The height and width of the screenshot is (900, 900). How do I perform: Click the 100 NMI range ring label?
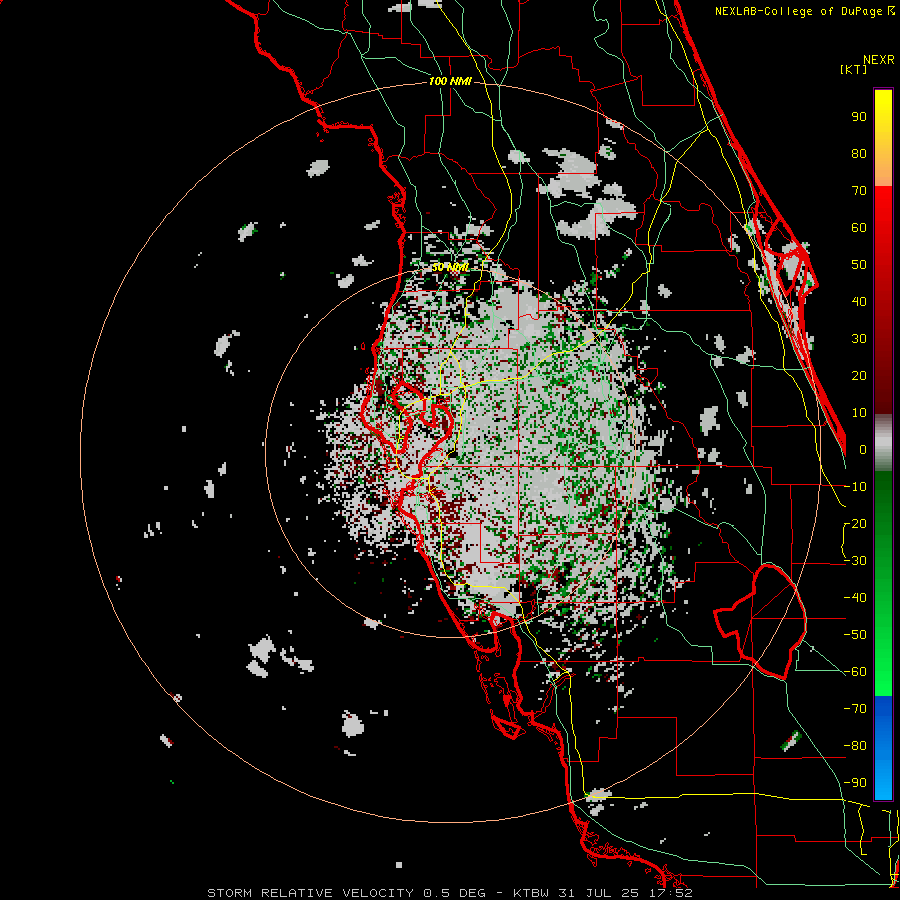(450, 82)
